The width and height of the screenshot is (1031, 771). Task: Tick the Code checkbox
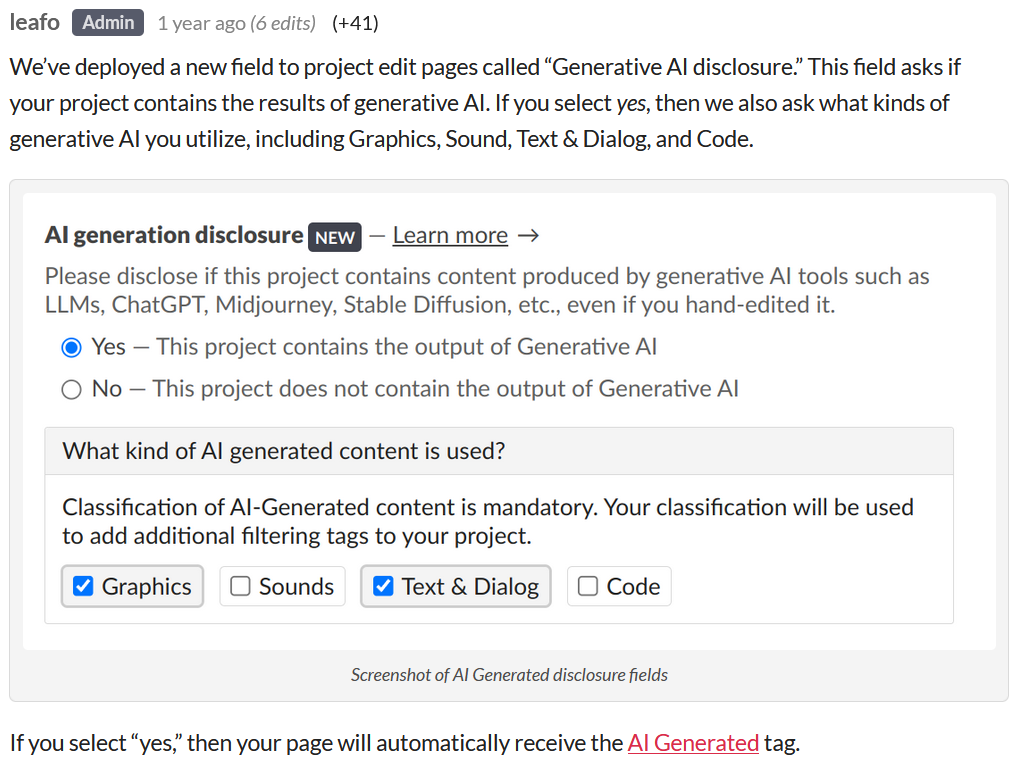click(589, 586)
